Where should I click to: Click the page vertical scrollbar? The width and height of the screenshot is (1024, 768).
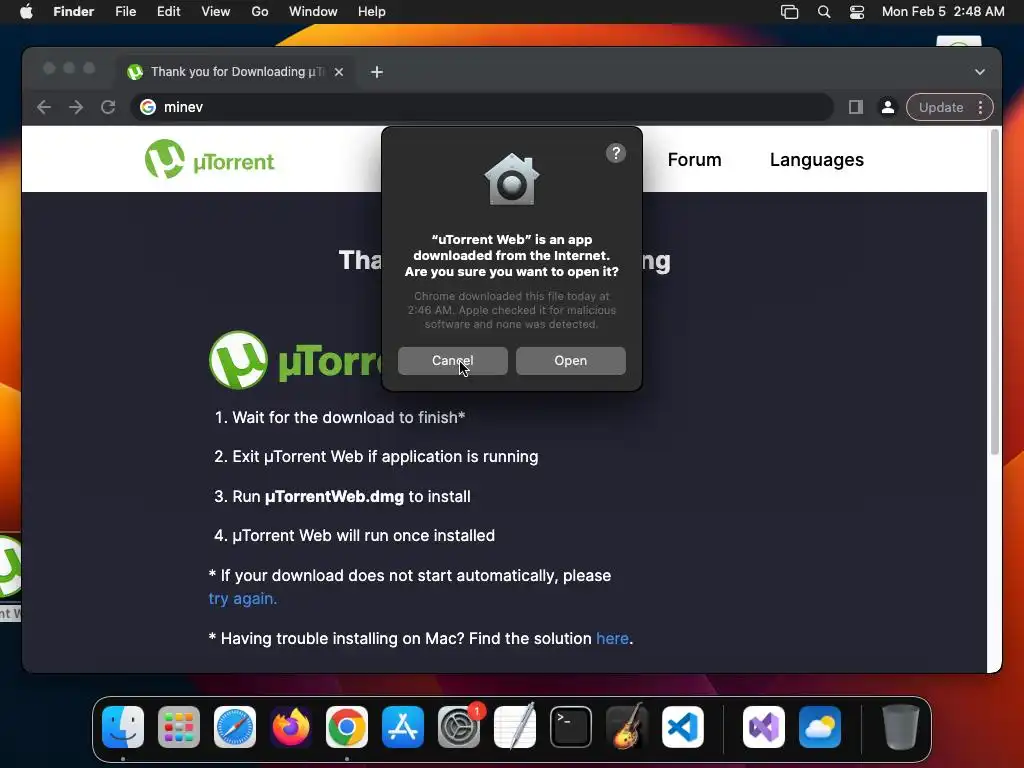(x=995, y=292)
